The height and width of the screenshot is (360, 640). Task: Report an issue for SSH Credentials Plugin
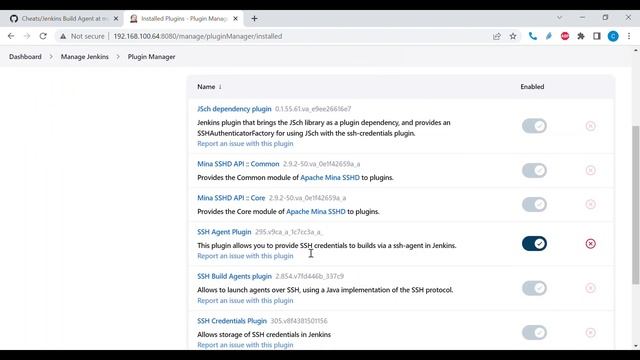point(245,345)
